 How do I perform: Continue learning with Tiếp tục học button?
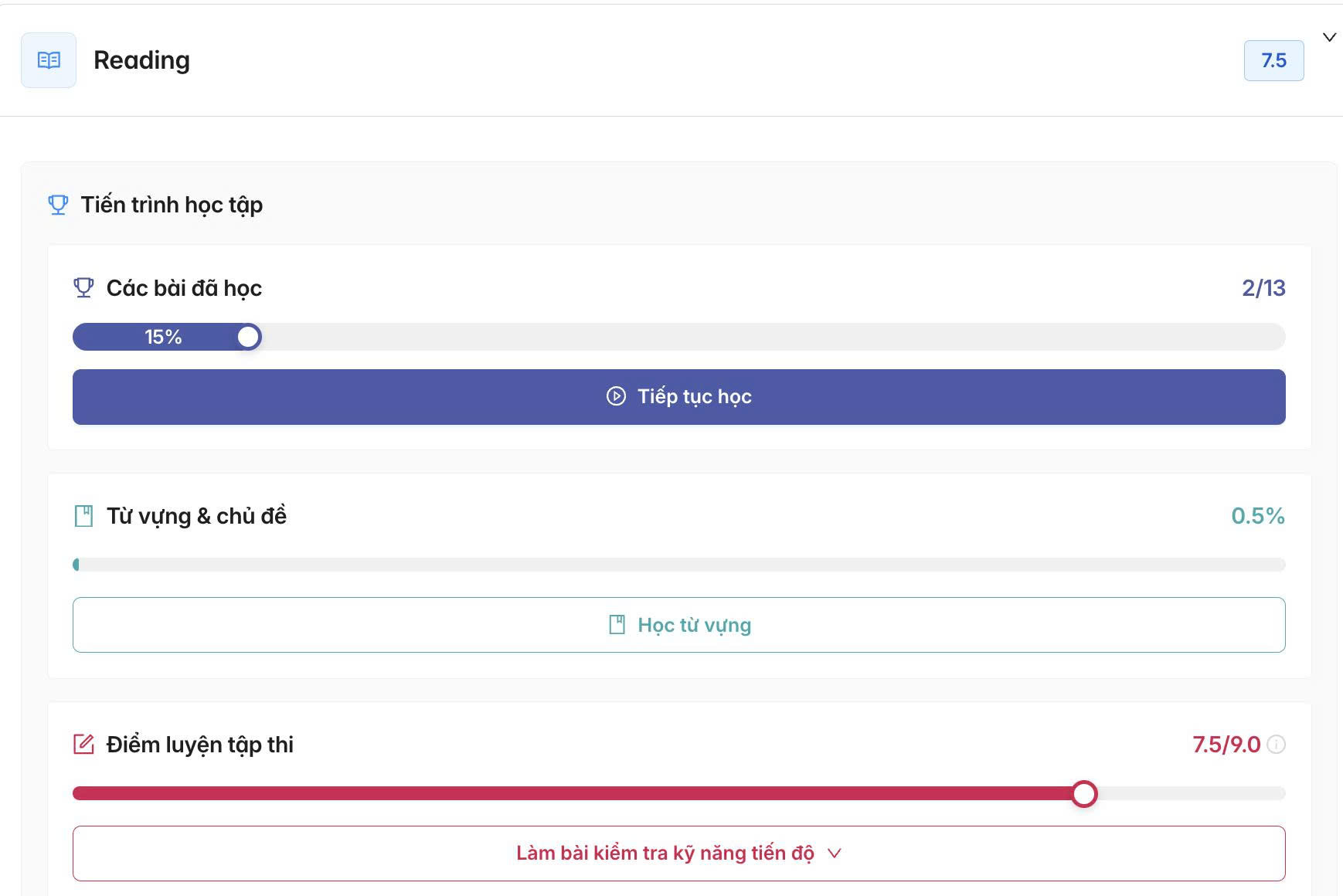click(679, 397)
